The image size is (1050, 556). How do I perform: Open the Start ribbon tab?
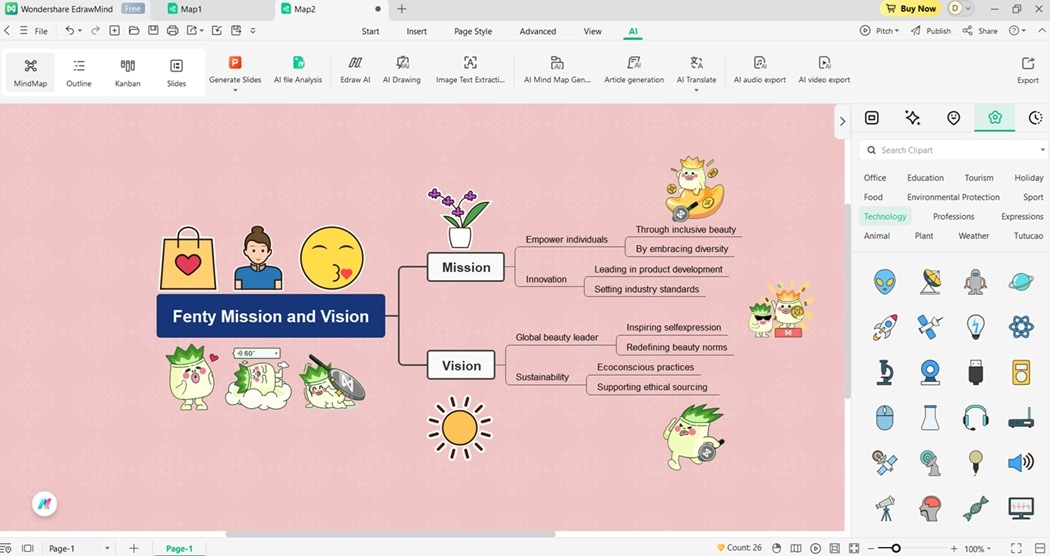[370, 31]
